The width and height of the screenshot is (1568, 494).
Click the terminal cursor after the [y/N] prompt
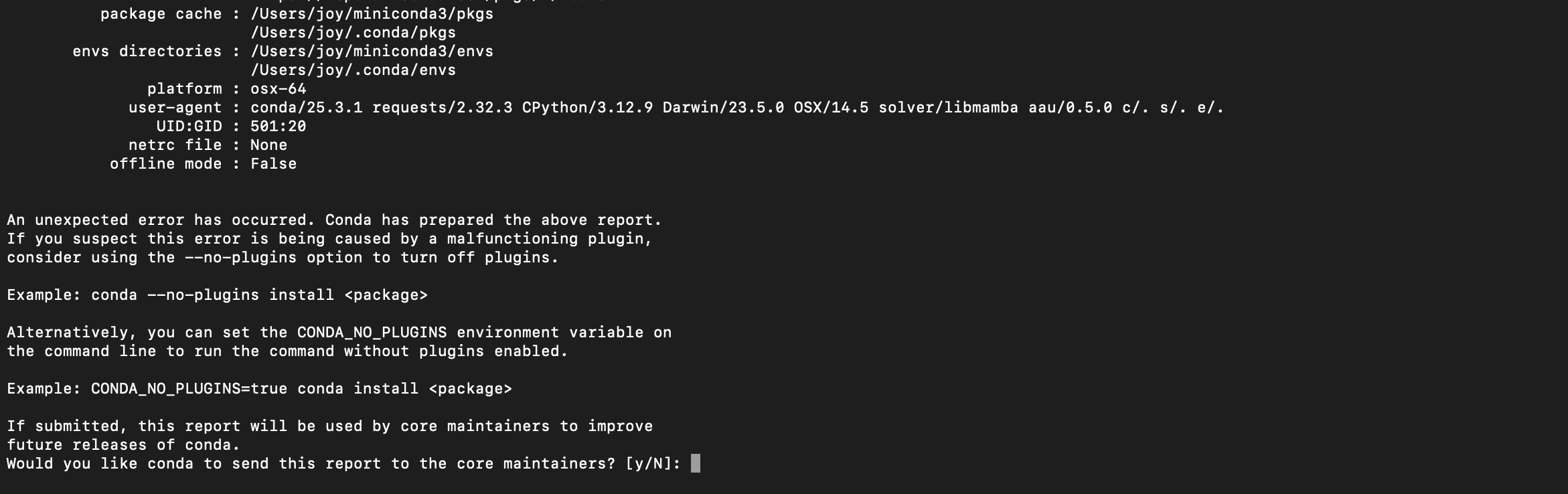point(696,463)
